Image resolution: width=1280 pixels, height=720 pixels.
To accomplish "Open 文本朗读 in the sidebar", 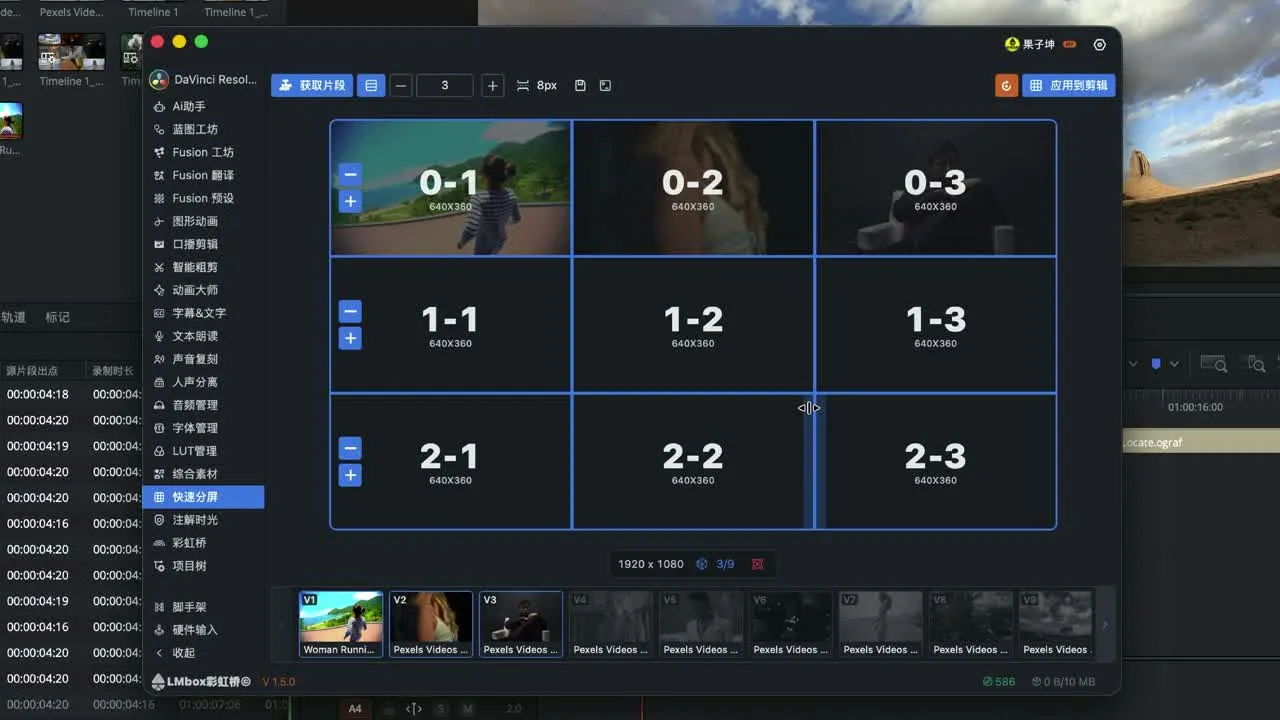I will 204,336.
